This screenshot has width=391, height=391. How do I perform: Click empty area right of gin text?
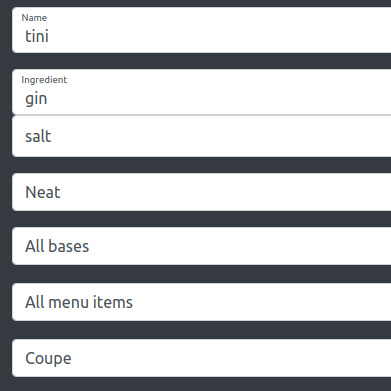pos(220,99)
